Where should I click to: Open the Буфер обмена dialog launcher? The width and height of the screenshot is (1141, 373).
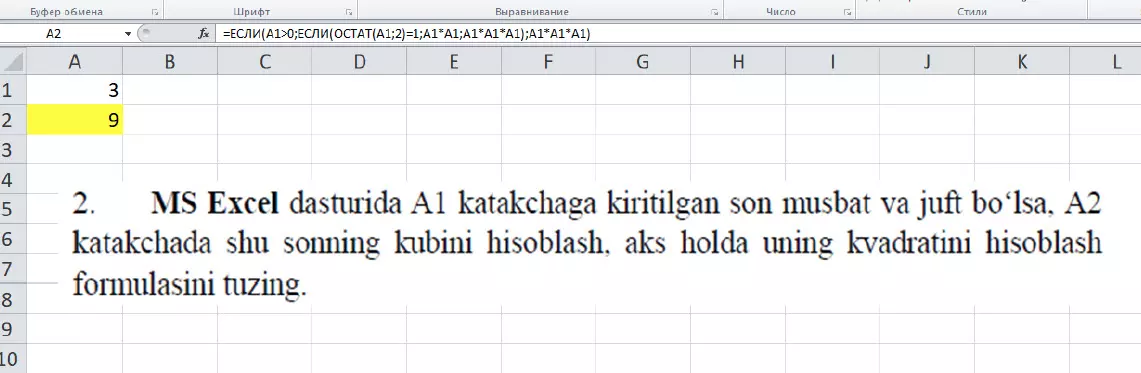pyautogui.click(x=154, y=12)
